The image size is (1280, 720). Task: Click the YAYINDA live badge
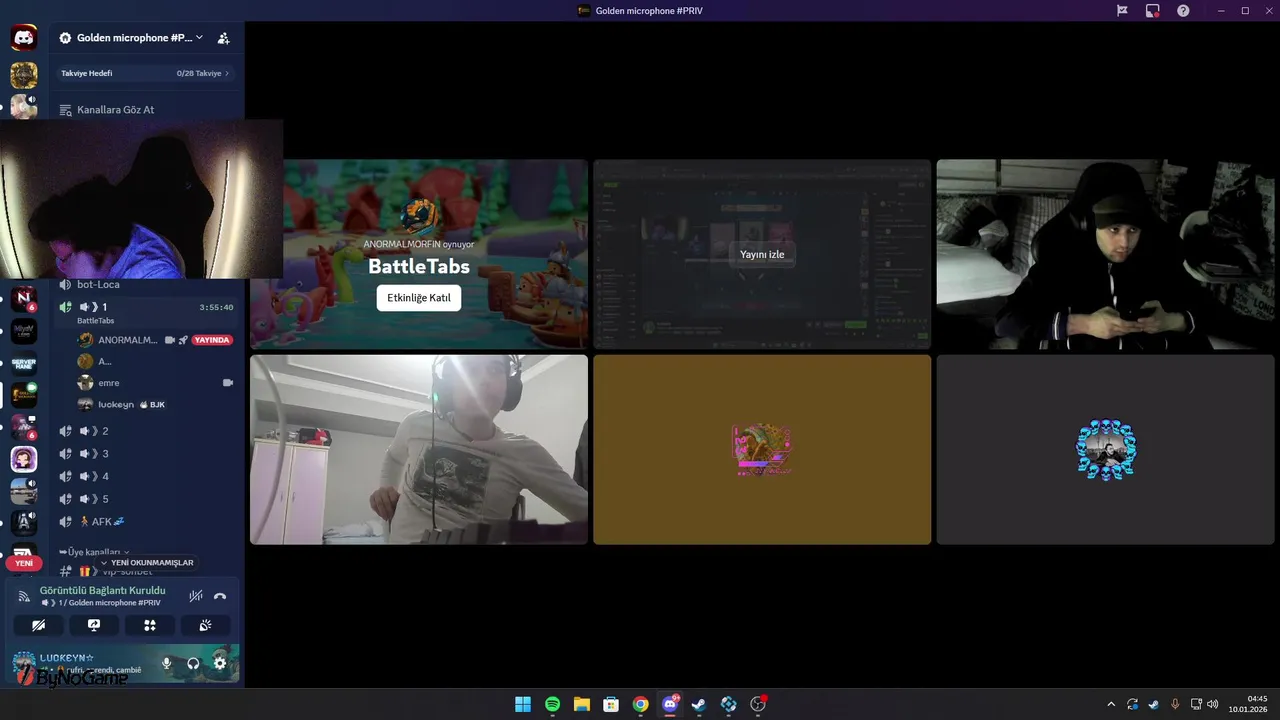point(212,340)
